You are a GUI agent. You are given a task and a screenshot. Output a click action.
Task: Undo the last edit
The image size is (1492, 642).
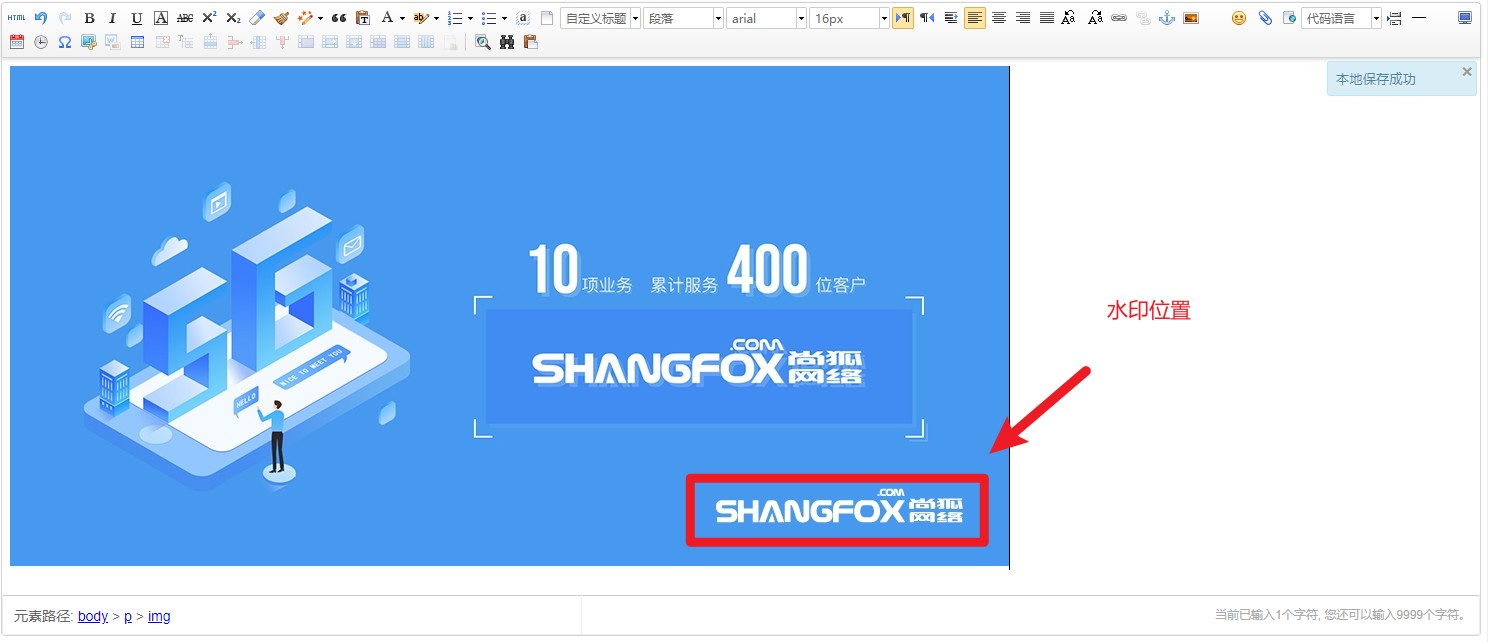[x=41, y=18]
